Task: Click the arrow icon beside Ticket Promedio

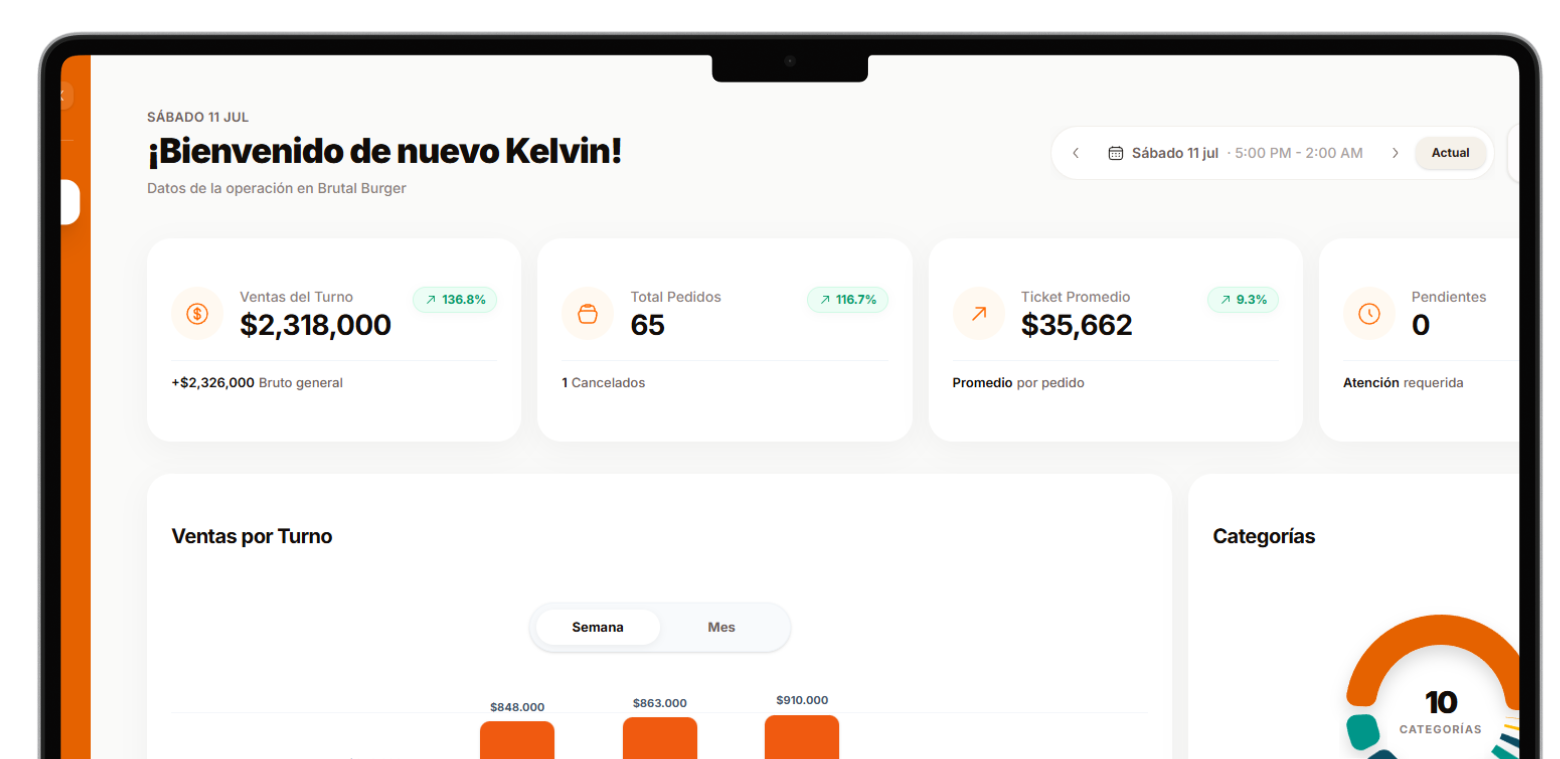Action: tap(978, 313)
